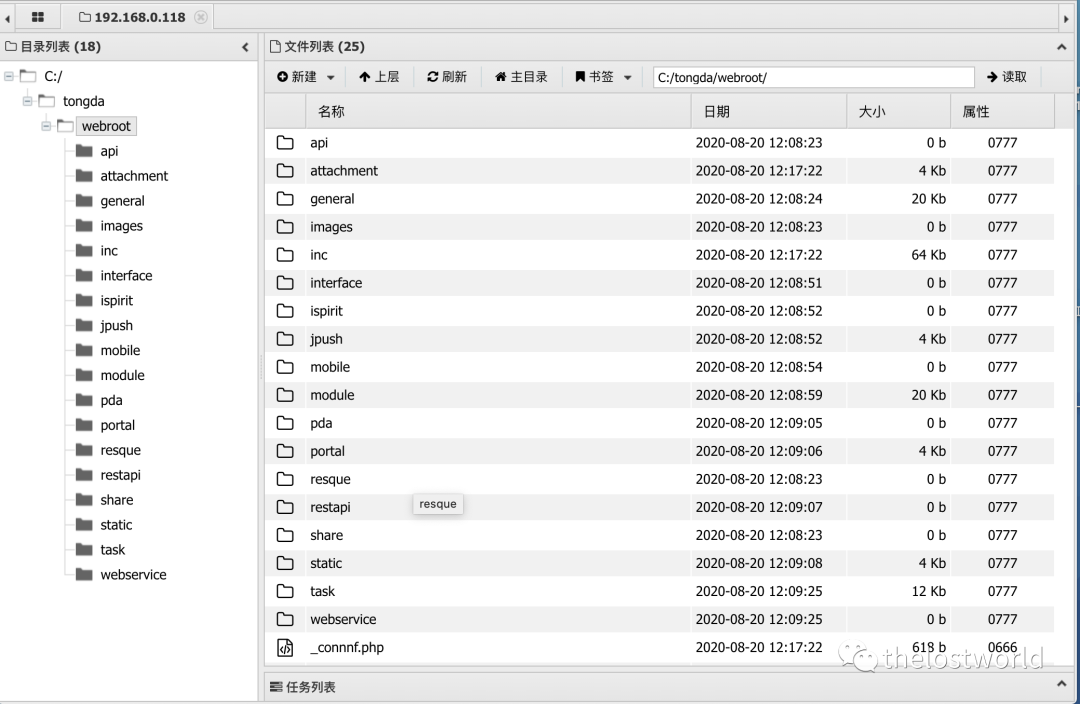Close the 192.168.0.118 tab
Image resolution: width=1080 pixels, height=704 pixels.
click(x=200, y=17)
